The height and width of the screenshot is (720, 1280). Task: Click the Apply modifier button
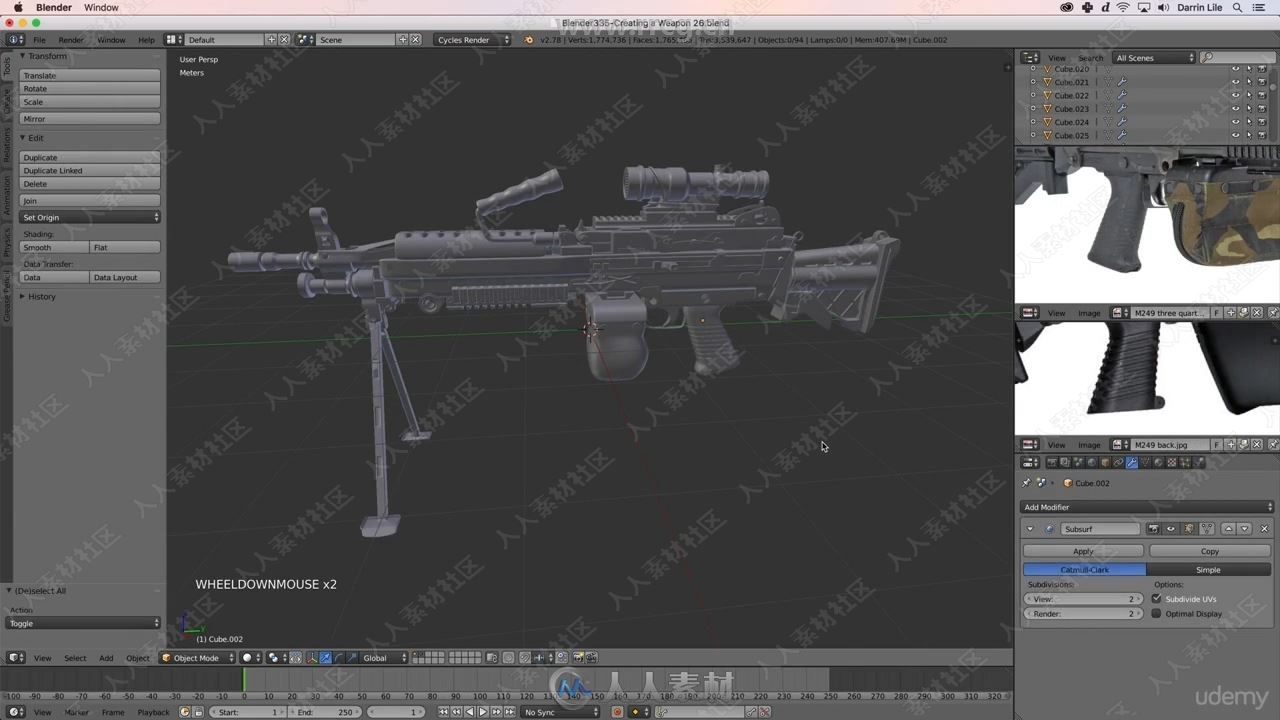coord(1083,551)
